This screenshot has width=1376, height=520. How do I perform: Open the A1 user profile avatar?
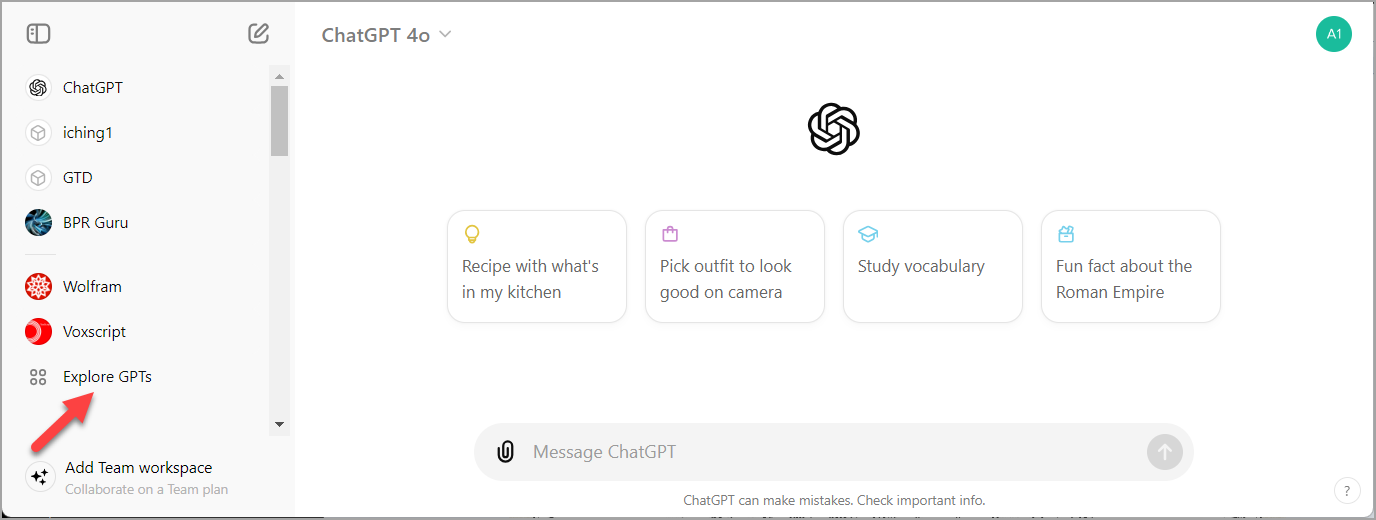(1333, 34)
